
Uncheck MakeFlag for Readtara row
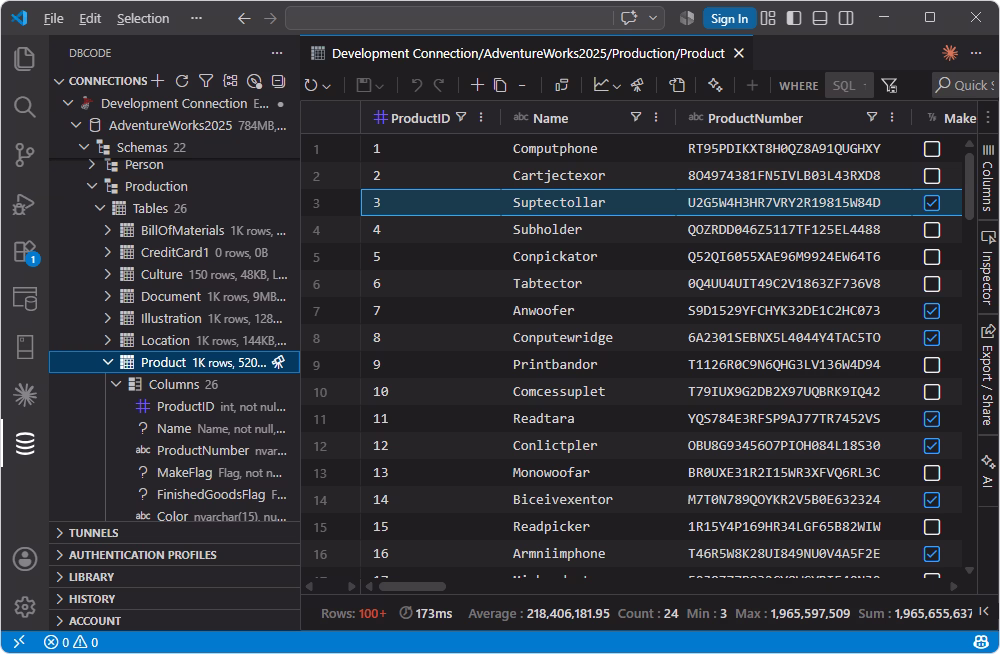click(932, 419)
